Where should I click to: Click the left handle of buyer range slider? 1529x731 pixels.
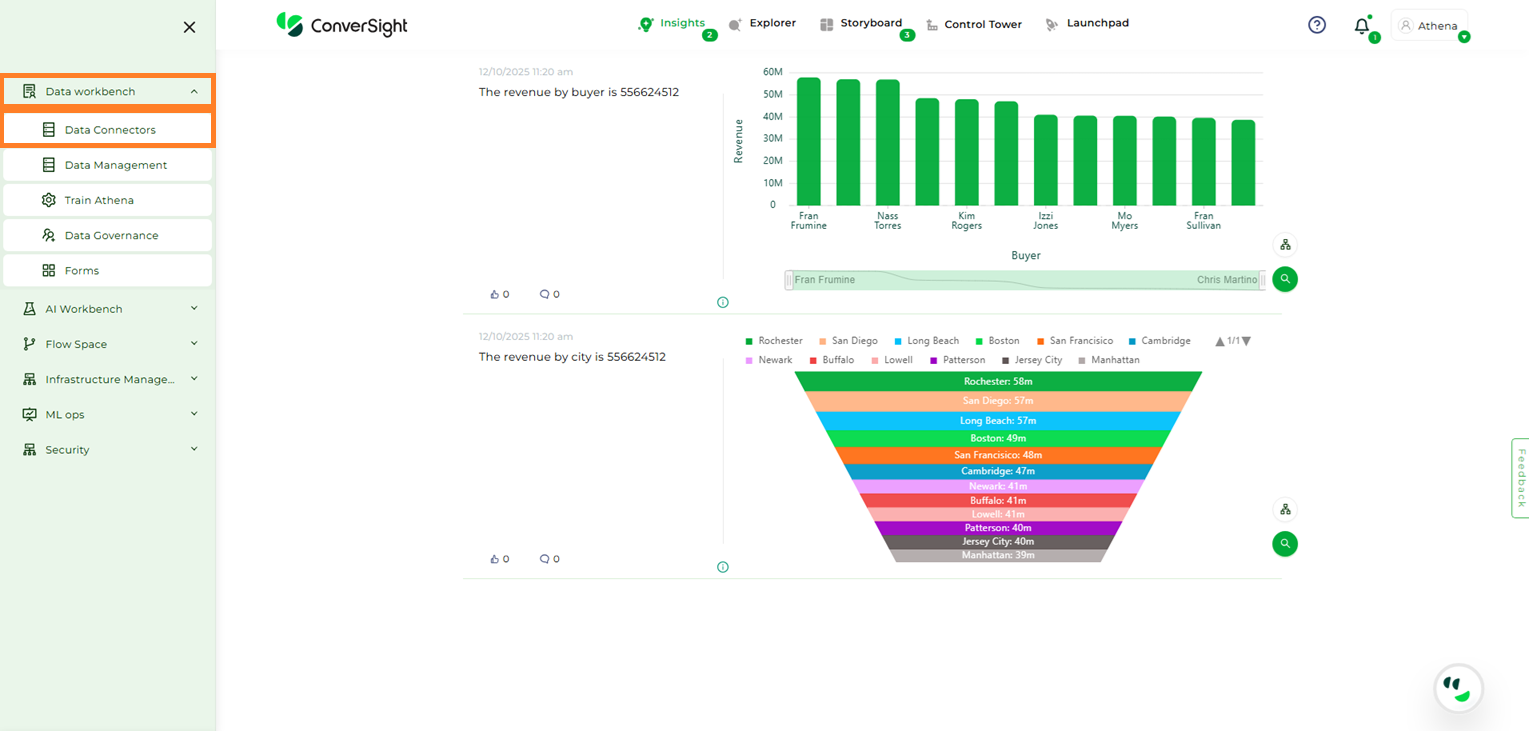[x=789, y=280]
